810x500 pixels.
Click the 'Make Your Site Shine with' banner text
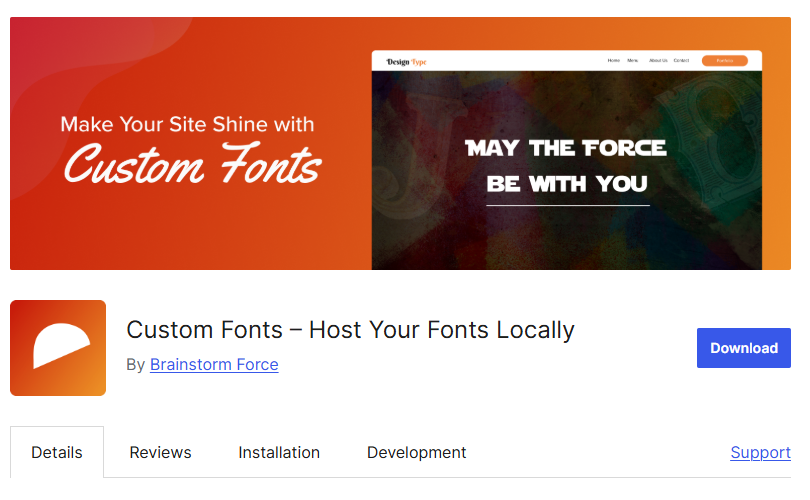(x=187, y=124)
